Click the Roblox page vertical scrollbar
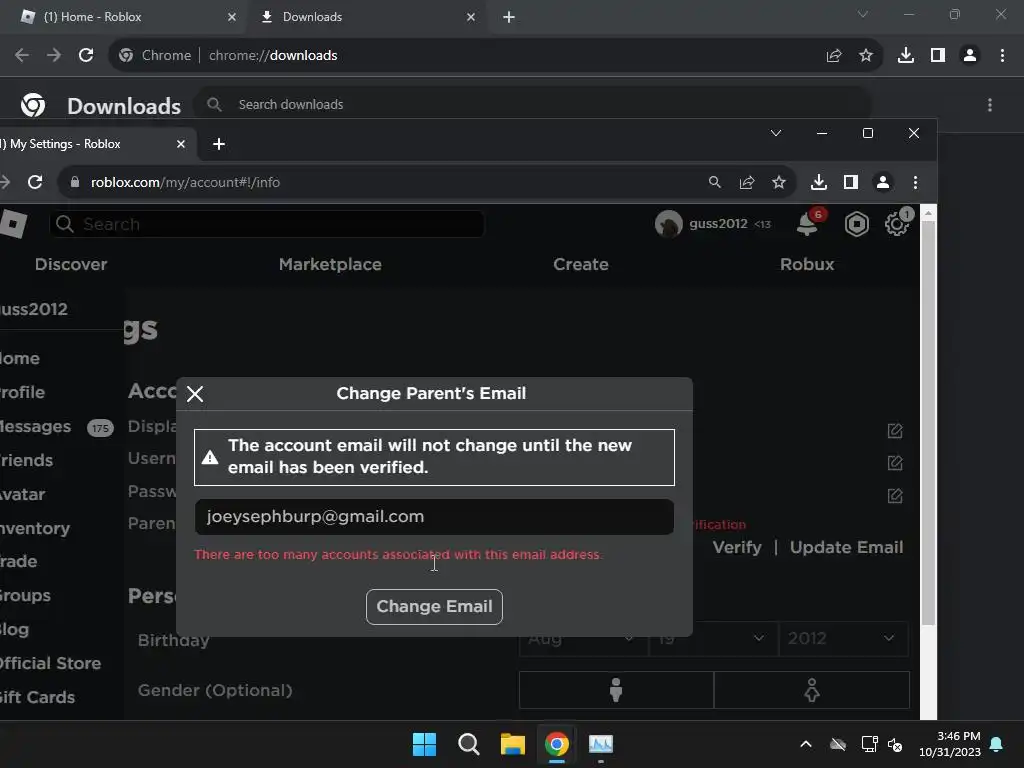 tap(928, 424)
